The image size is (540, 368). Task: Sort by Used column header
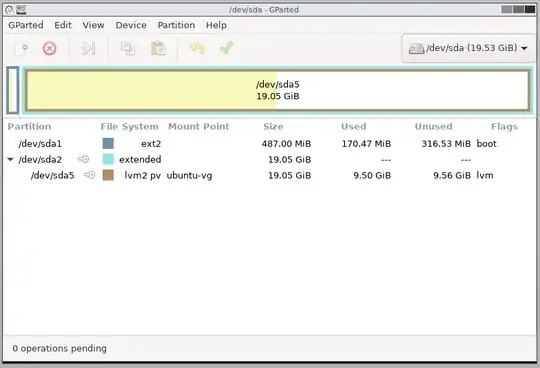(354, 127)
